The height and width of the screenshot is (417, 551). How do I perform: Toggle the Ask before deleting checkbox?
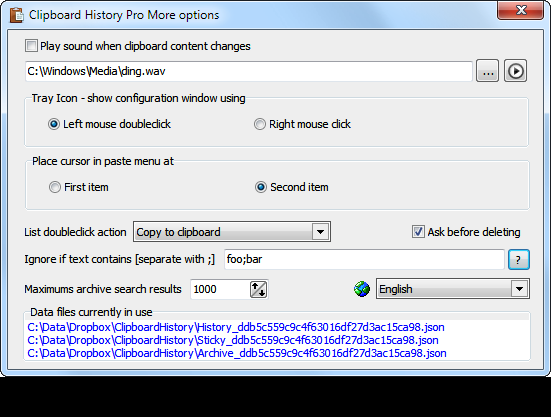[418, 232]
